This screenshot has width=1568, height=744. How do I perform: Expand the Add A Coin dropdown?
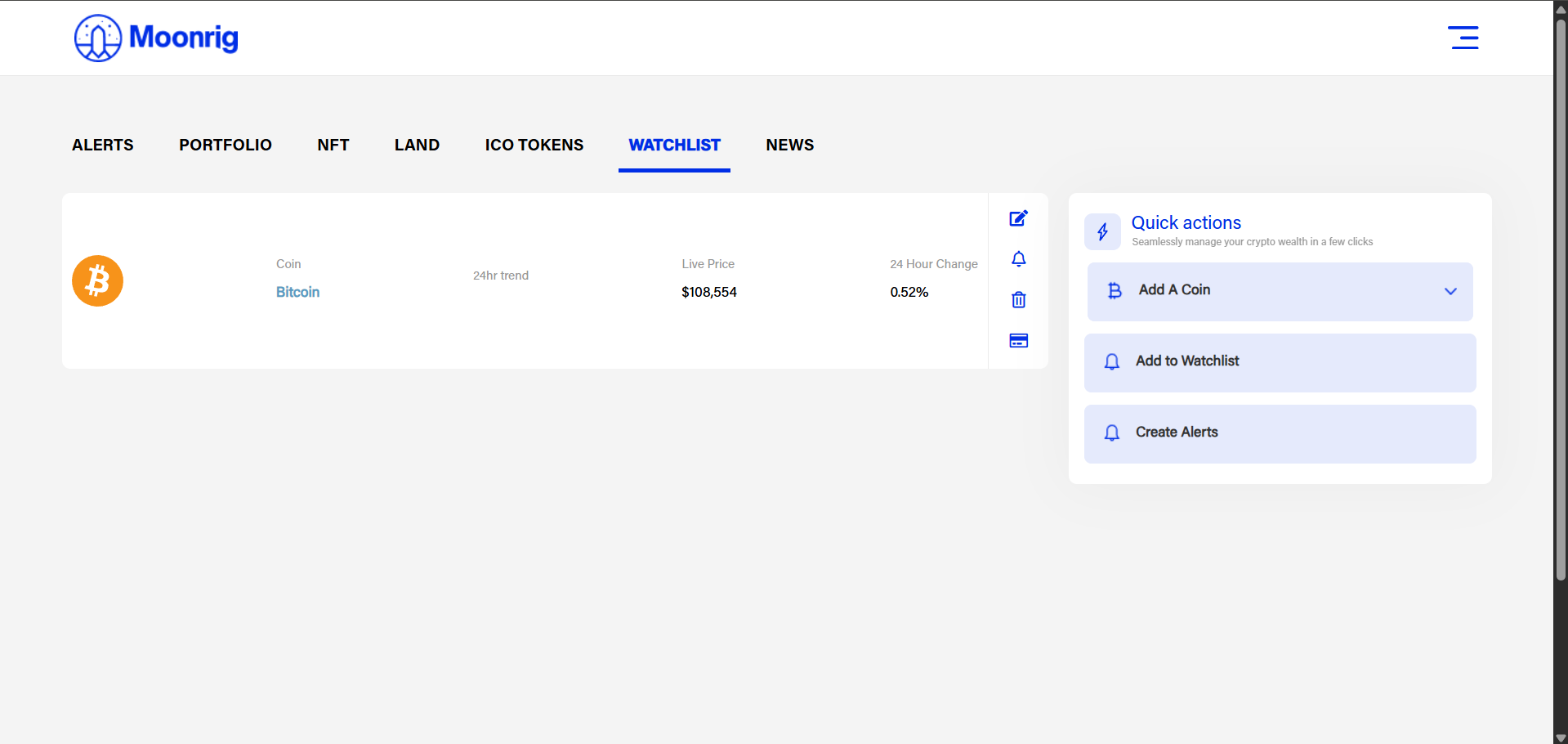[x=1280, y=291]
